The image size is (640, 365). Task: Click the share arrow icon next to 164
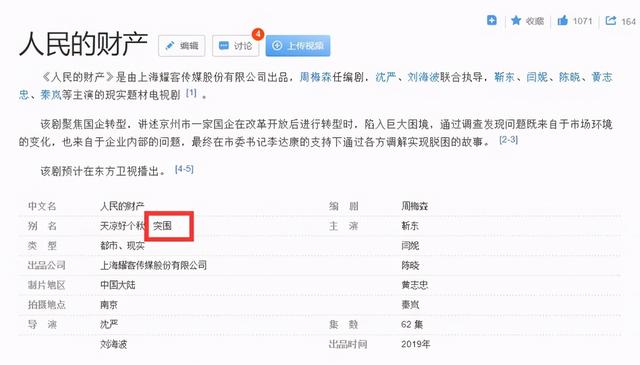[610, 20]
